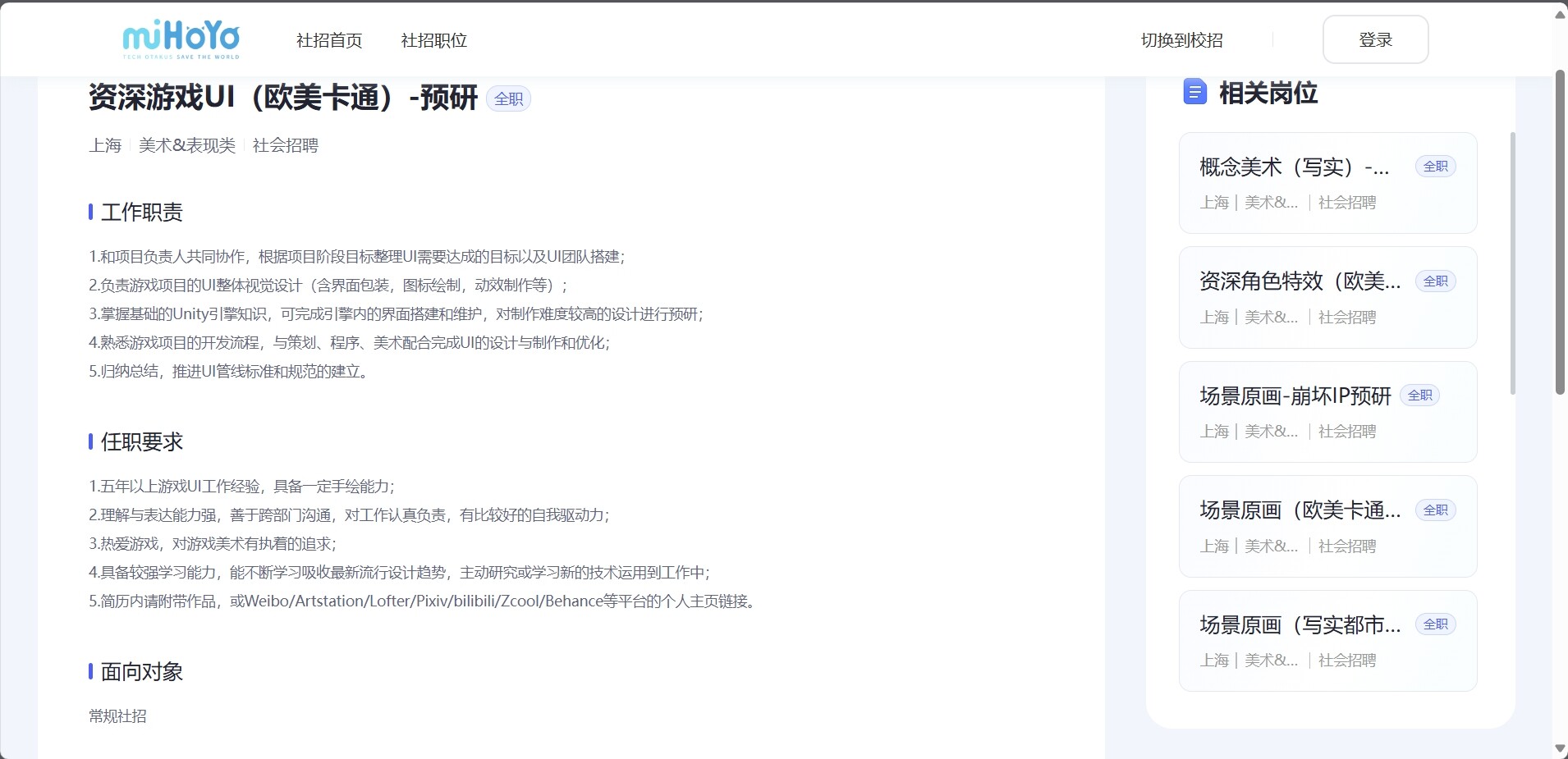Click the related jobs list scrollbar
This screenshot has width=1568, height=759.
click(1513, 263)
